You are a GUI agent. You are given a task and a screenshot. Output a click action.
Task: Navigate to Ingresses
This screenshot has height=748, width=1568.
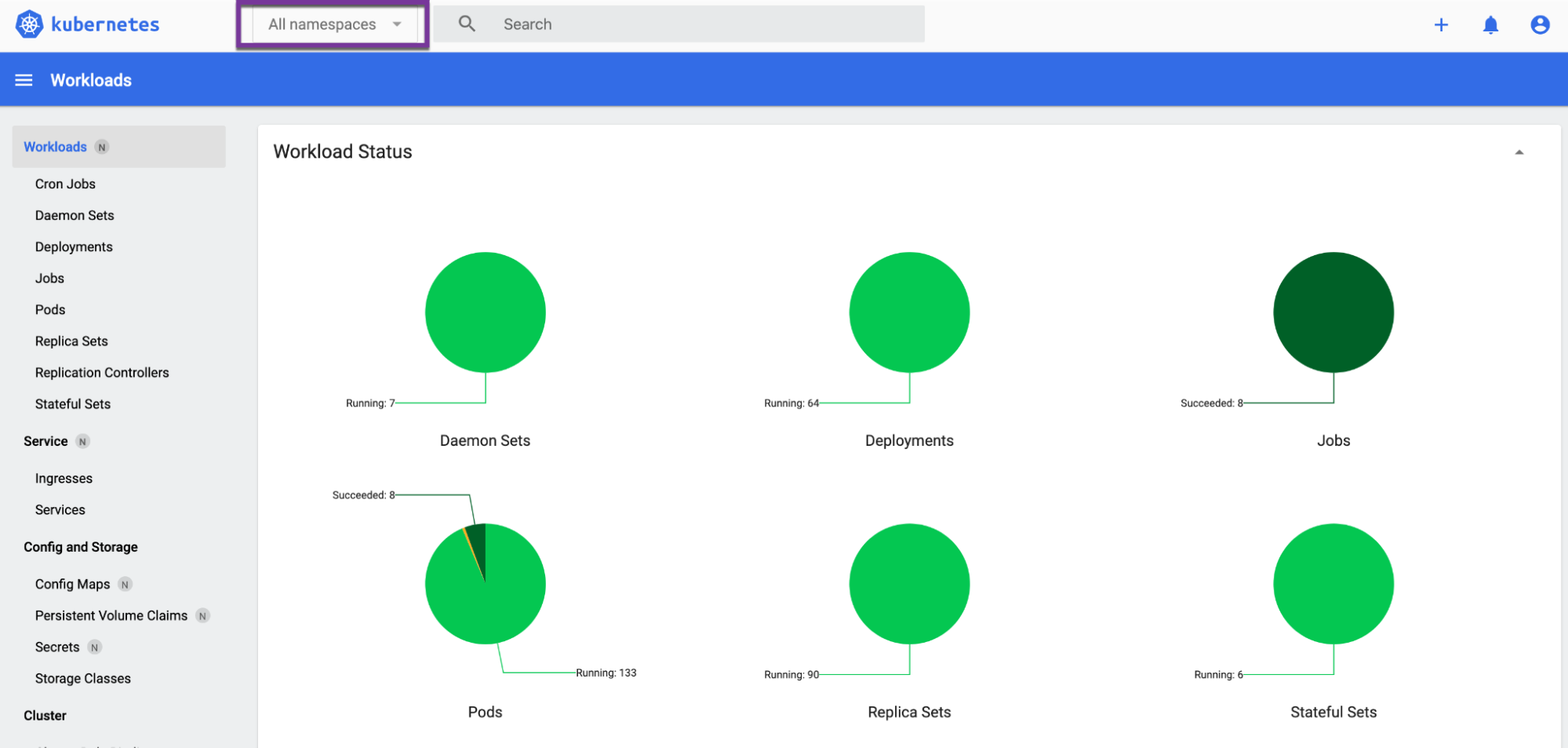pyautogui.click(x=64, y=478)
